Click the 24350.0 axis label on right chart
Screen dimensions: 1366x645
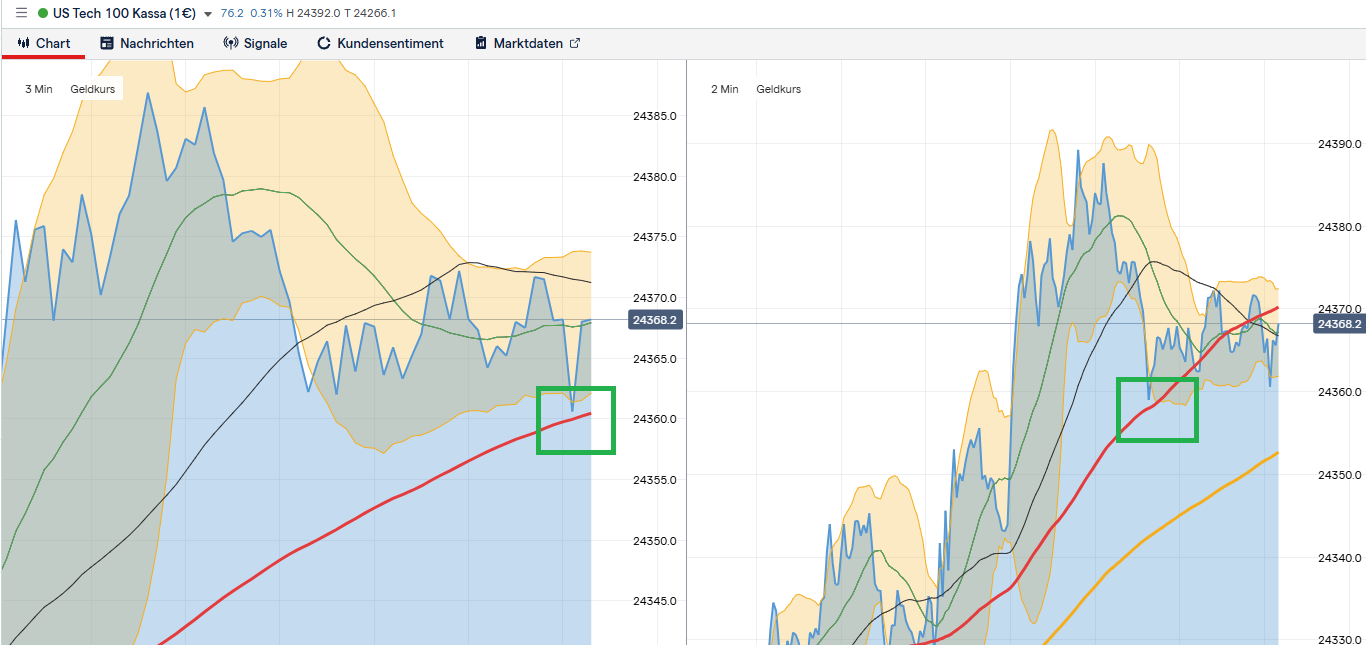[1340, 475]
